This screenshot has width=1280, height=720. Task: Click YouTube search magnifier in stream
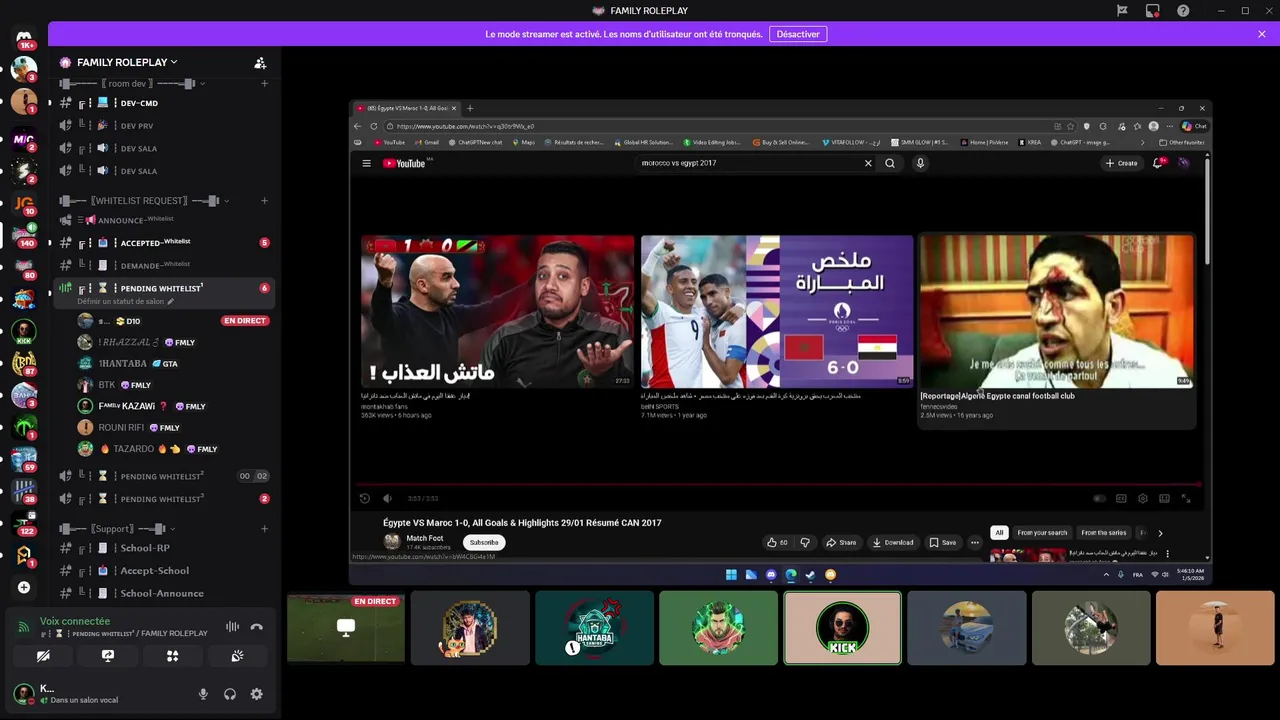tap(889, 163)
